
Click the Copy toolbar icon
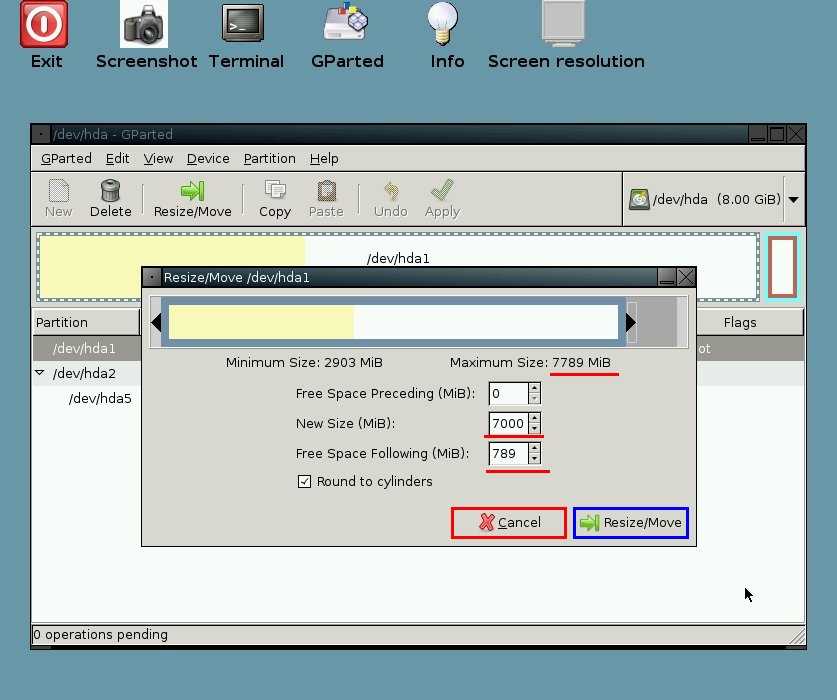(x=275, y=198)
